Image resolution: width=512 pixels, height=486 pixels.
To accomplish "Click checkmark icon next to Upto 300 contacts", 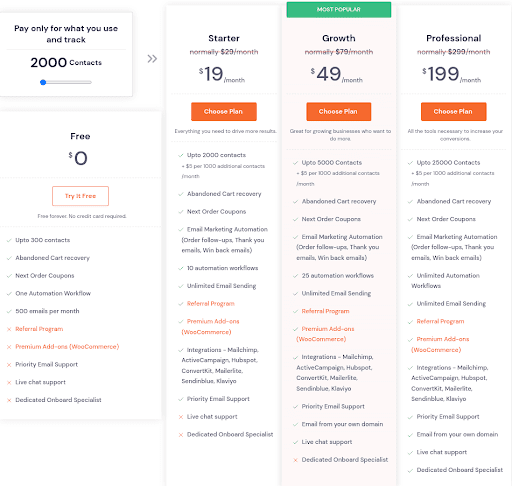I will coord(9,240).
